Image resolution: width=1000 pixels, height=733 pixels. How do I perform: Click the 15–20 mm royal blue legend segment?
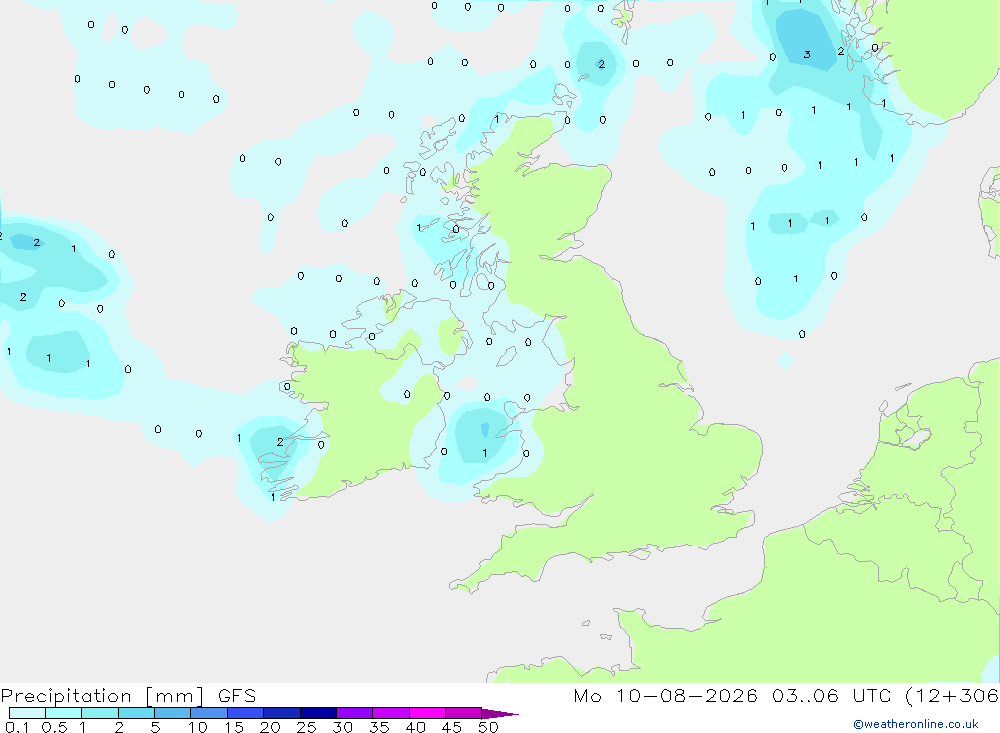tap(246, 713)
